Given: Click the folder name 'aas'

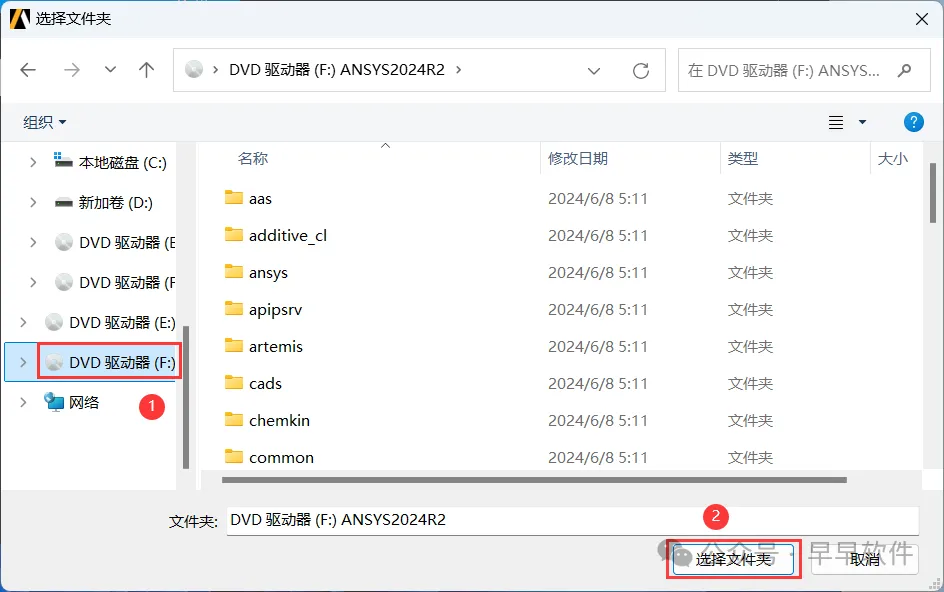Looking at the screenshot, I should point(260,199).
